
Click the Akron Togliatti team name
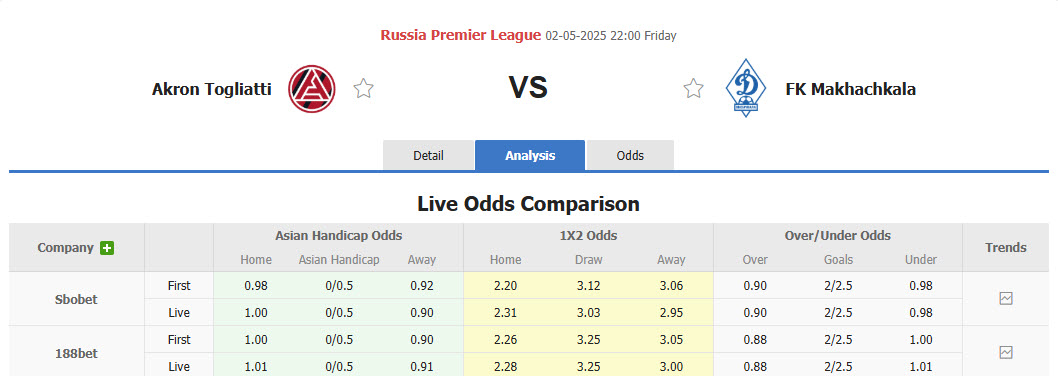point(212,88)
